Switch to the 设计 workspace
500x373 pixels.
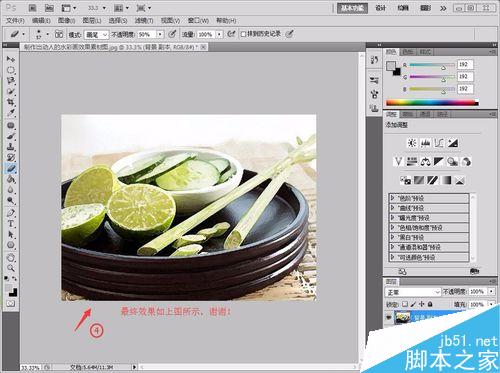click(x=380, y=8)
